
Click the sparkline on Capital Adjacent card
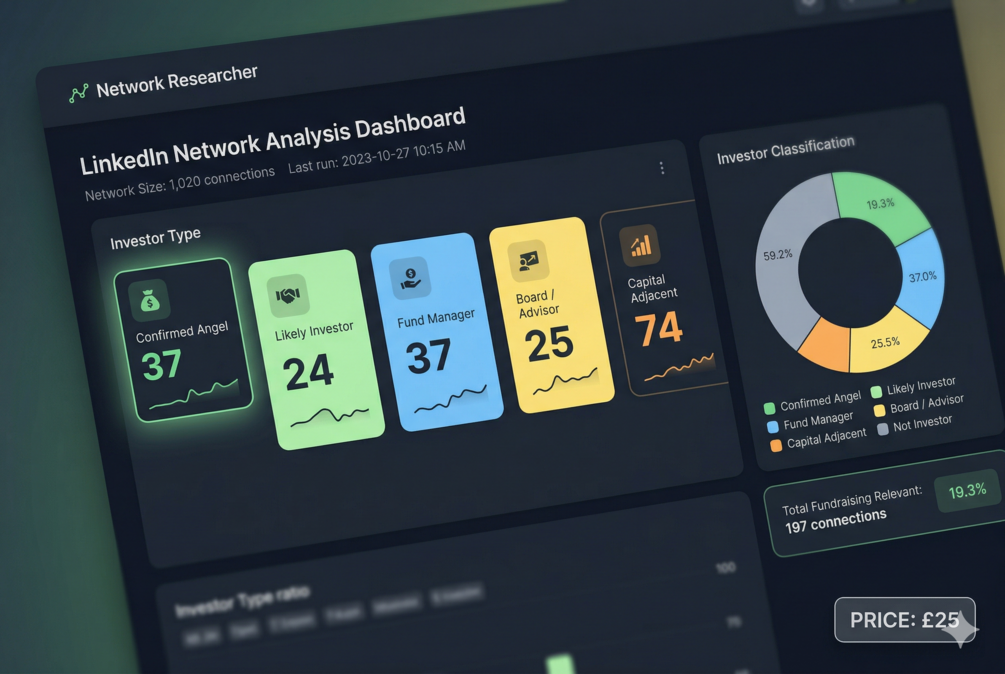pos(679,366)
